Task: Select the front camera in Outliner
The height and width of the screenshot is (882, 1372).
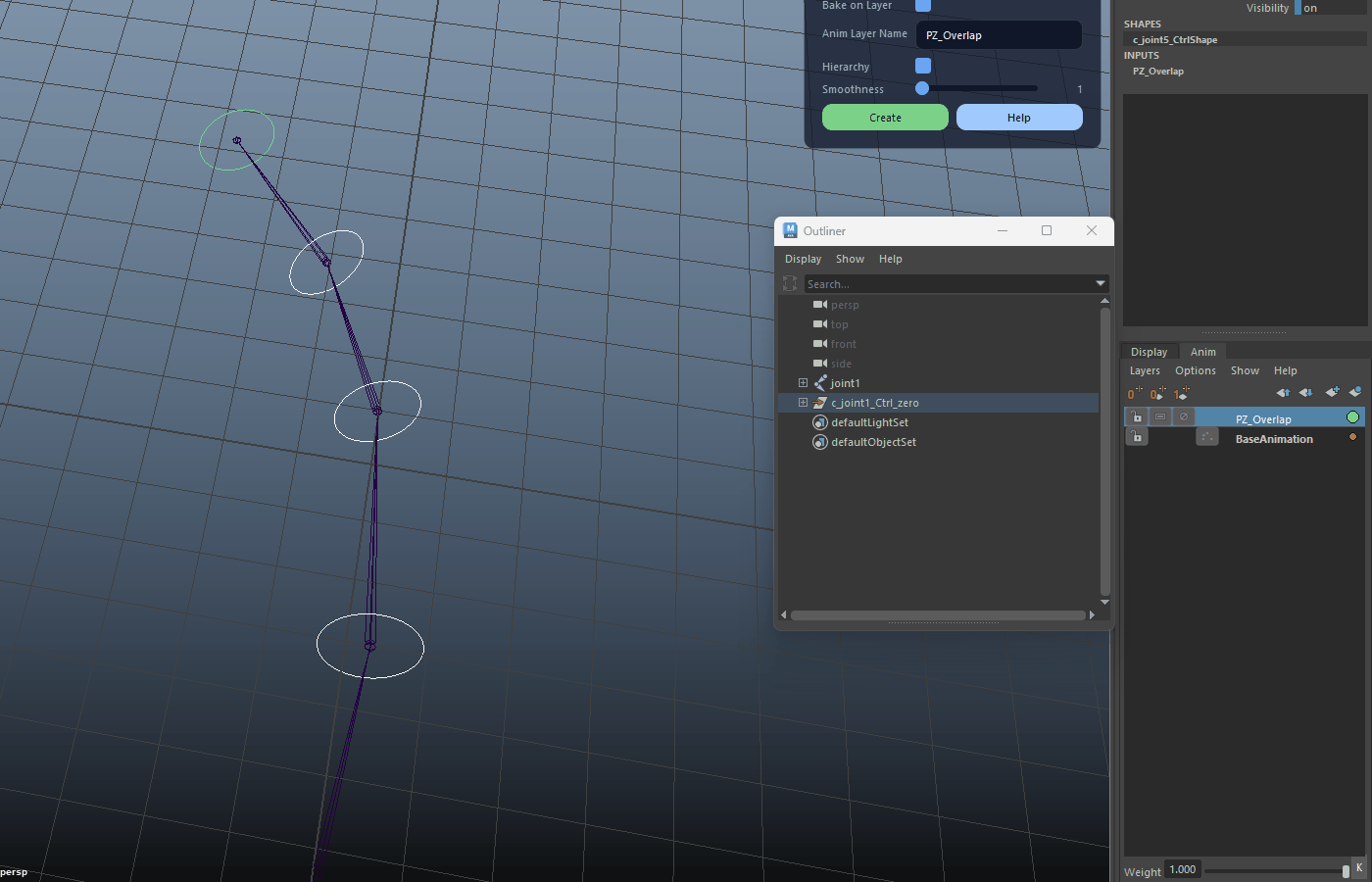Action: 844,344
